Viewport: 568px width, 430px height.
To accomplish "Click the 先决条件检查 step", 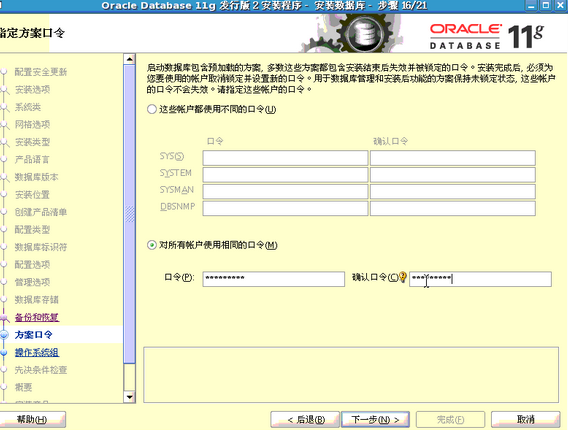I will [41, 370].
